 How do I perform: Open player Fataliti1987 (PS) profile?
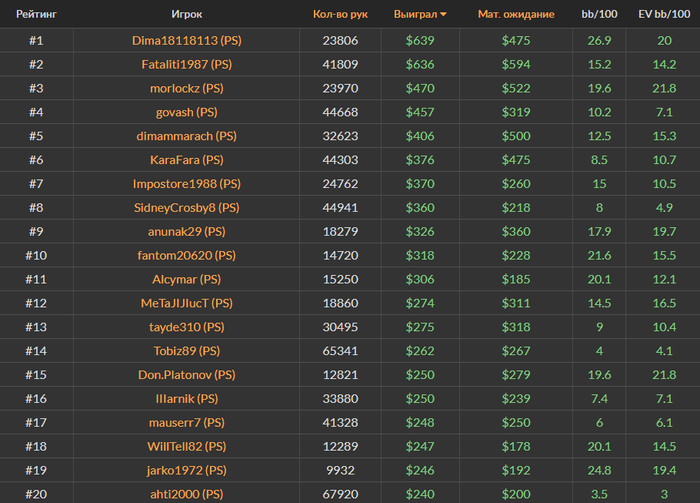(x=187, y=65)
